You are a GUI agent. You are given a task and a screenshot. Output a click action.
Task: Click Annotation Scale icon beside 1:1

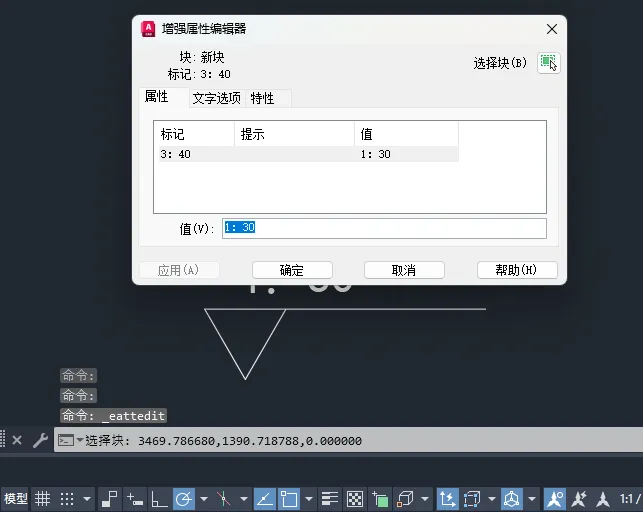coord(603,499)
